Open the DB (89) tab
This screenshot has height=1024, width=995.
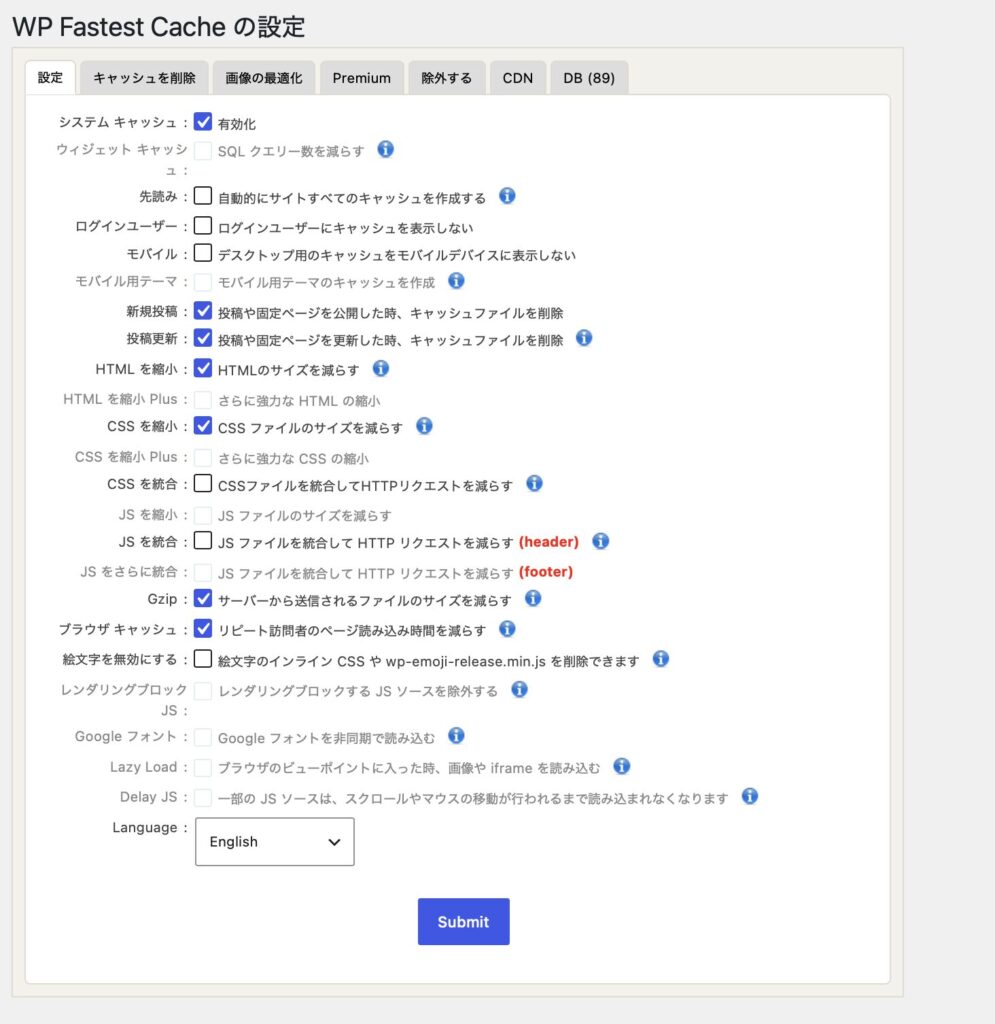point(589,78)
